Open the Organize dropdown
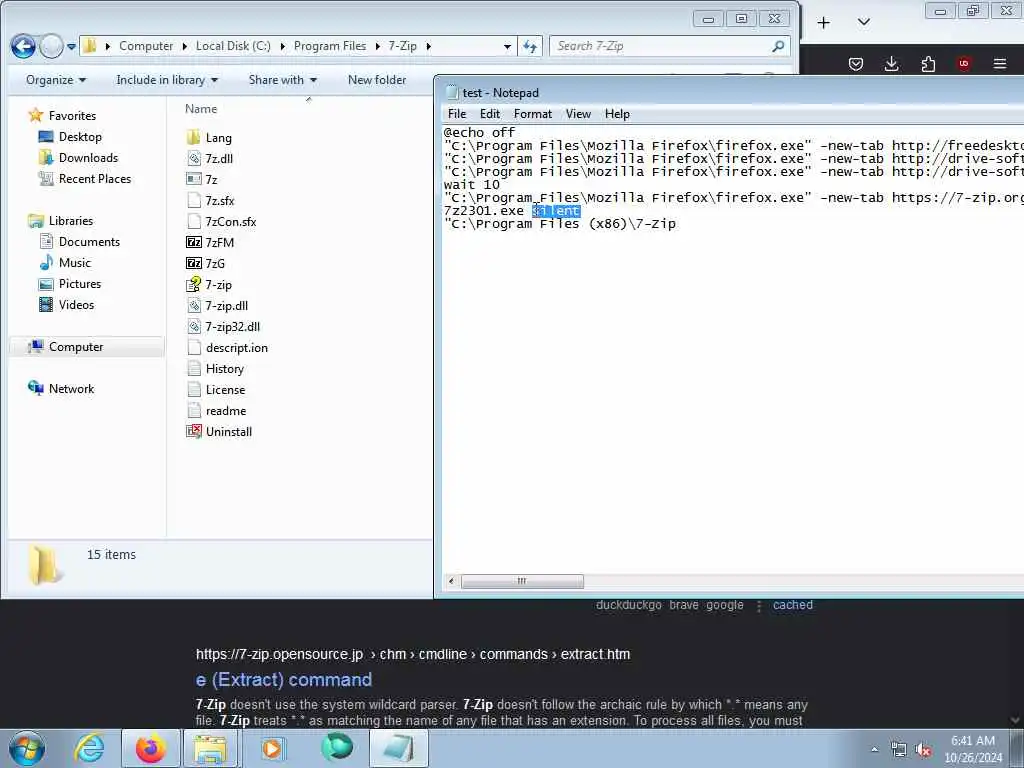The image size is (1024, 768). pyautogui.click(x=56, y=80)
